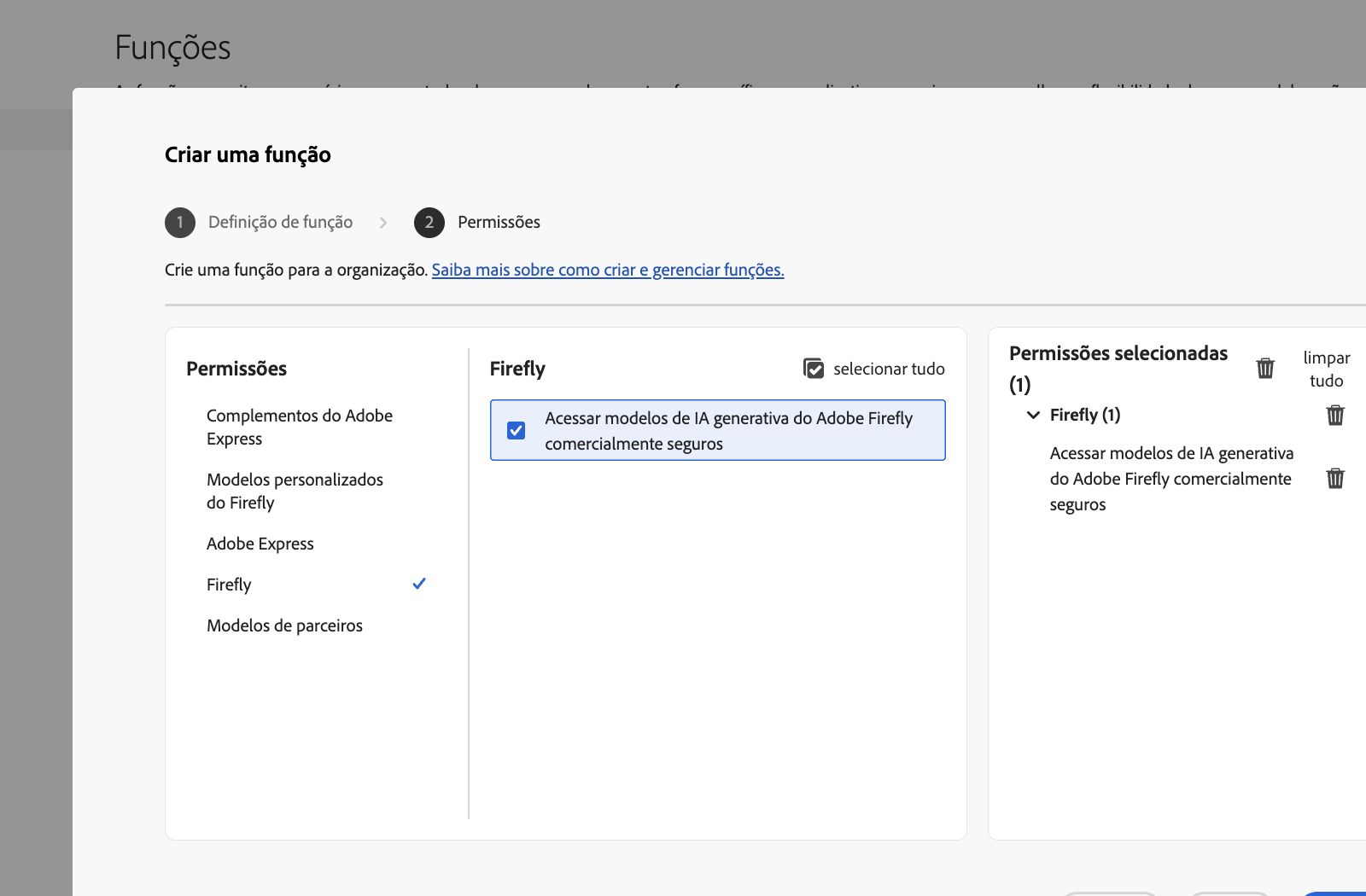Viewport: 1366px width, 896px height.
Task: Click the checkmark next to Firefly category
Action: point(418,584)
